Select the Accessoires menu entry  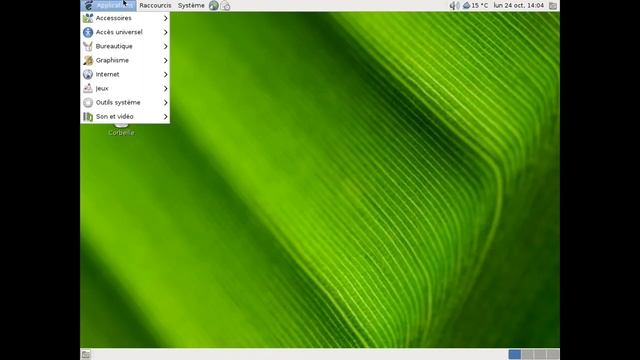125,18
